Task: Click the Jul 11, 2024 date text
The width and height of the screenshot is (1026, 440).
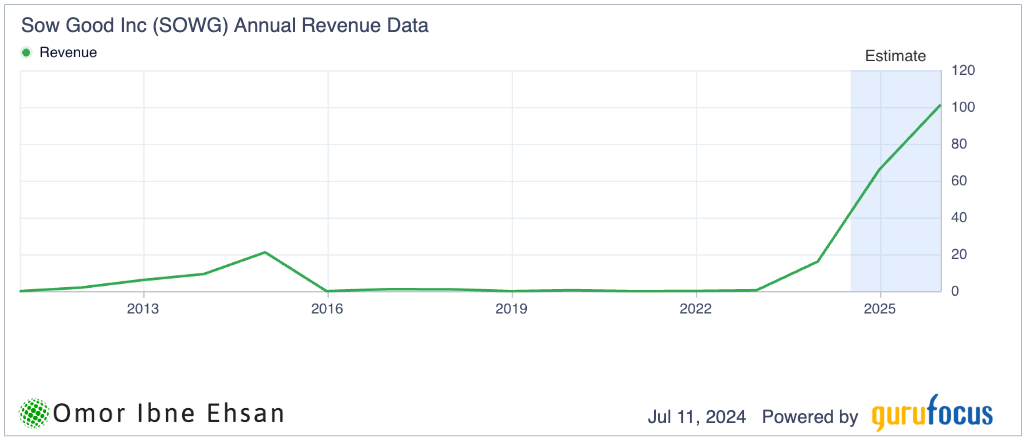Action: (x=697, y=416)
